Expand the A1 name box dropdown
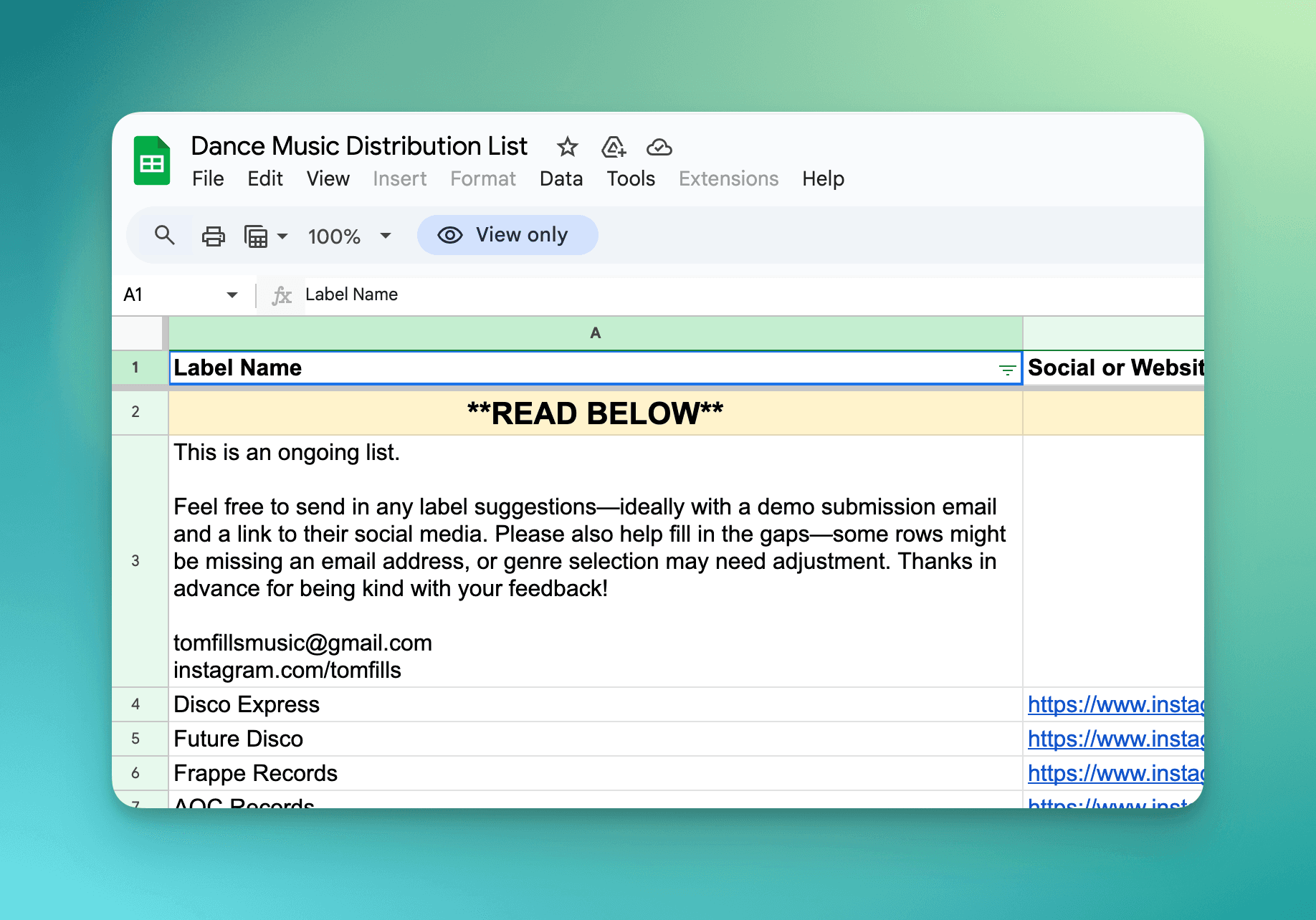The width and height of the screenshot is (1316, 920). [232, 295]
